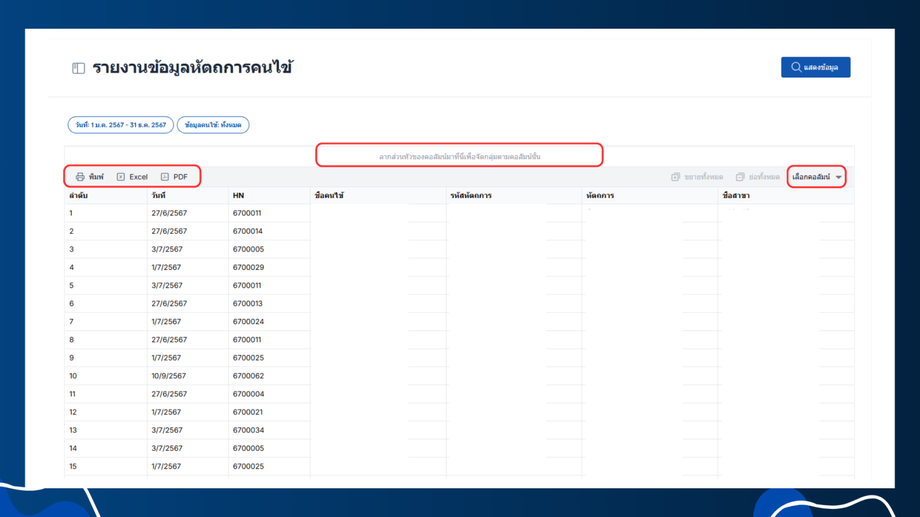This screenshot has height=517, width=920.
Task: Sort by the วันที่ column header
Action: [x=188, y=195]
